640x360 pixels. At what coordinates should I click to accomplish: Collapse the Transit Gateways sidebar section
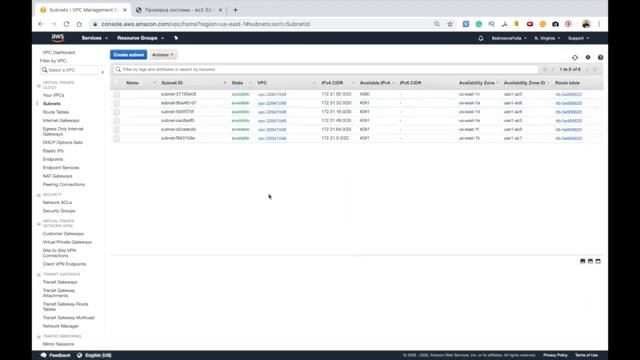click(39, 275)
